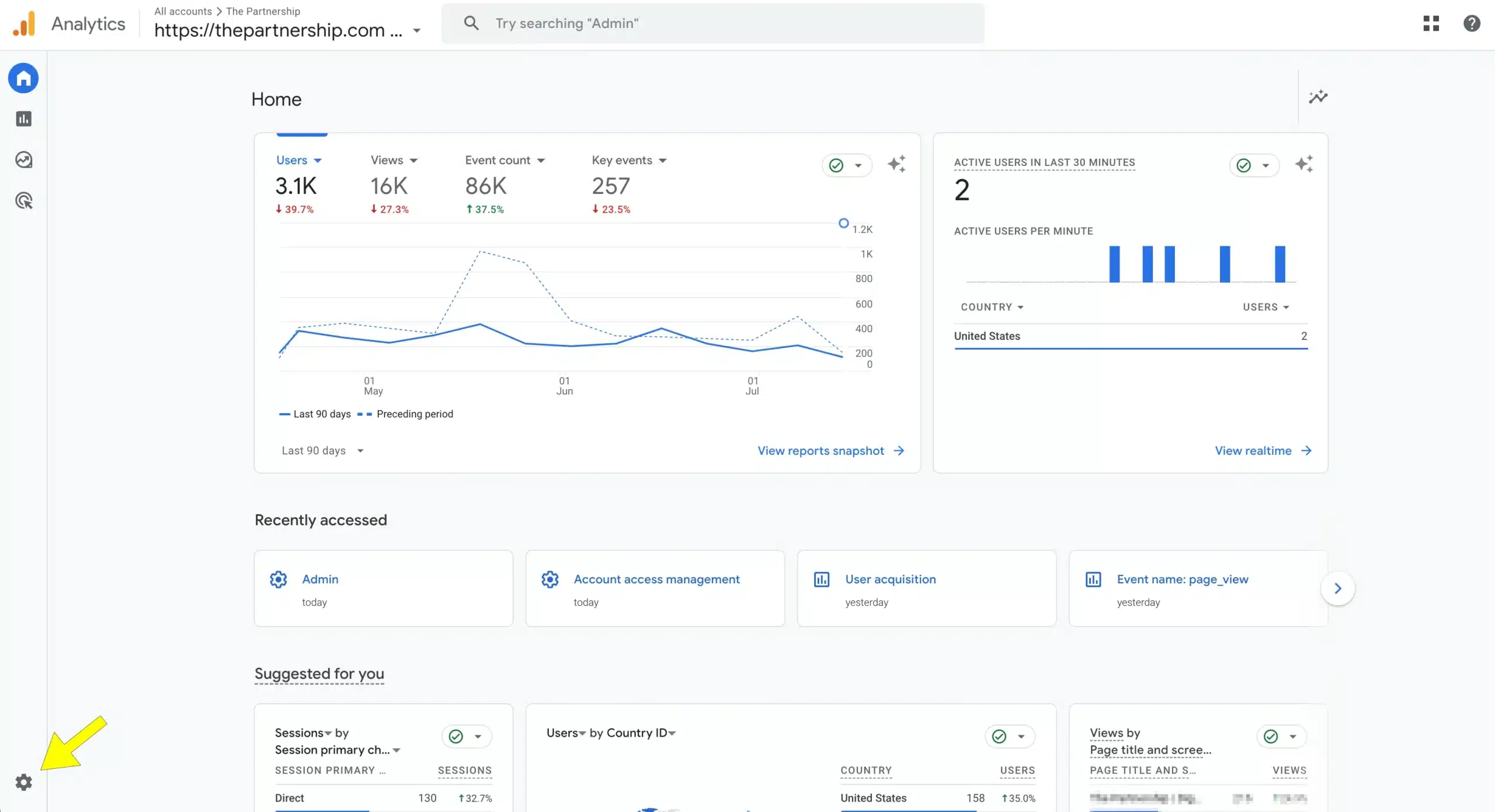Open the Admin gear icon at the bottom of the sidebar
1495x812 pixels.
pos(23,782)
